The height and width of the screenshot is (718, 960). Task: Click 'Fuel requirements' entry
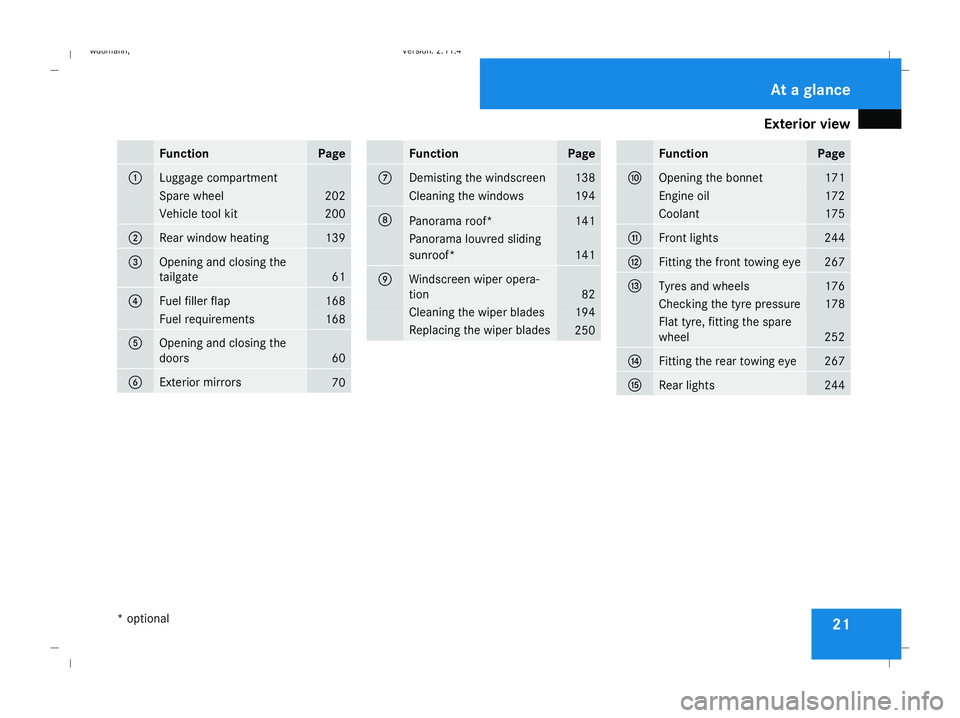[207, 319]
